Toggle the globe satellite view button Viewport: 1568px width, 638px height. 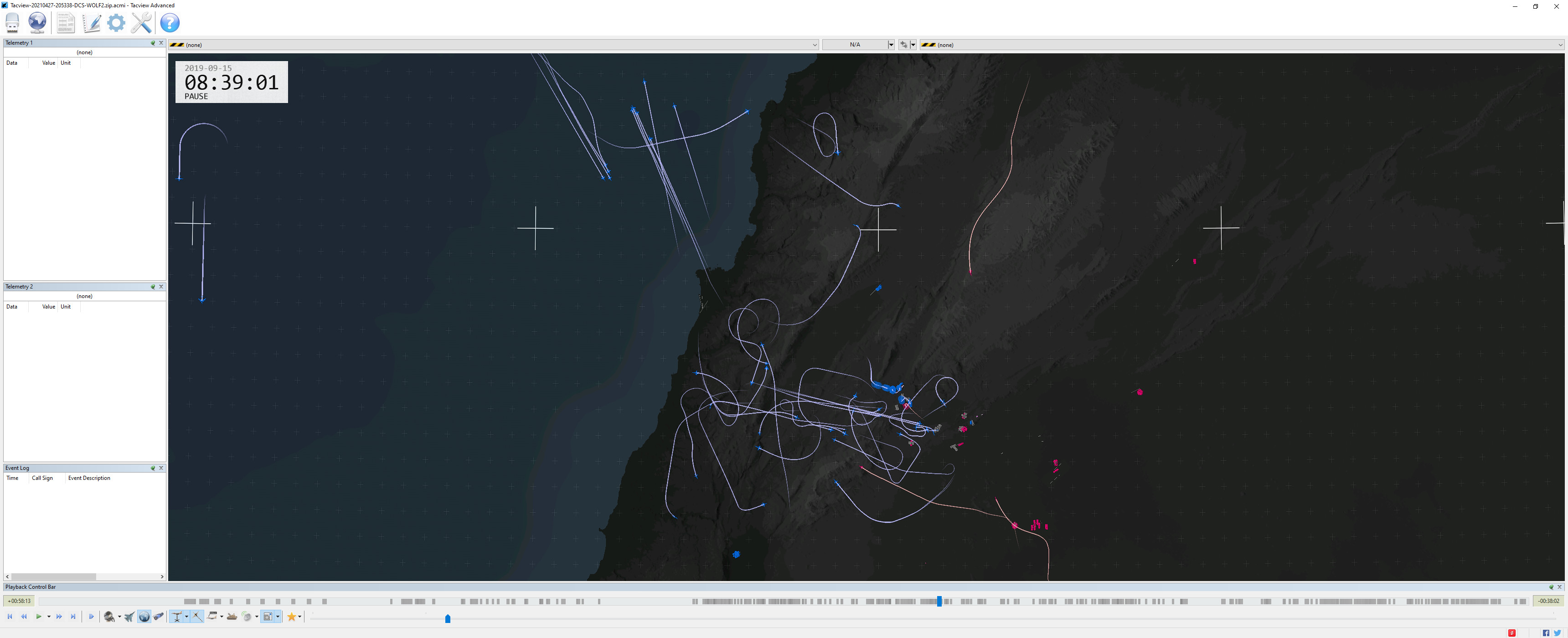pyautogui.click(x=144, y=617)
